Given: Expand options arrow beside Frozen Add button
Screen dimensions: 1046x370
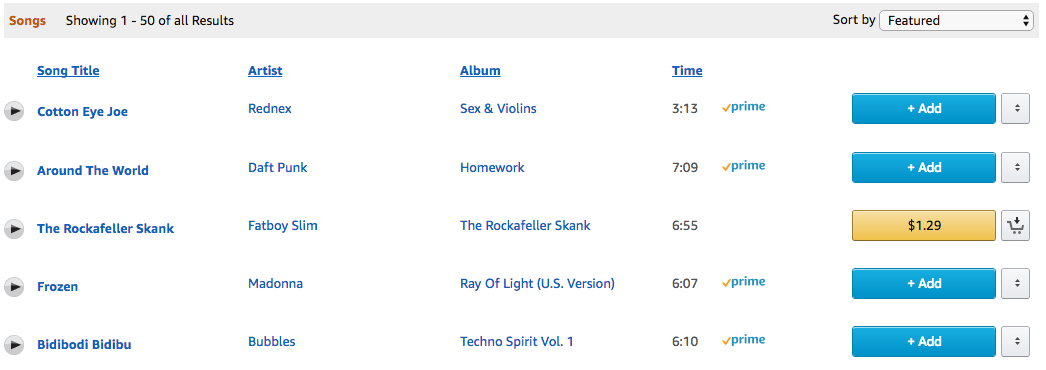Looking at the screenshot, I should pos(1016,283).
